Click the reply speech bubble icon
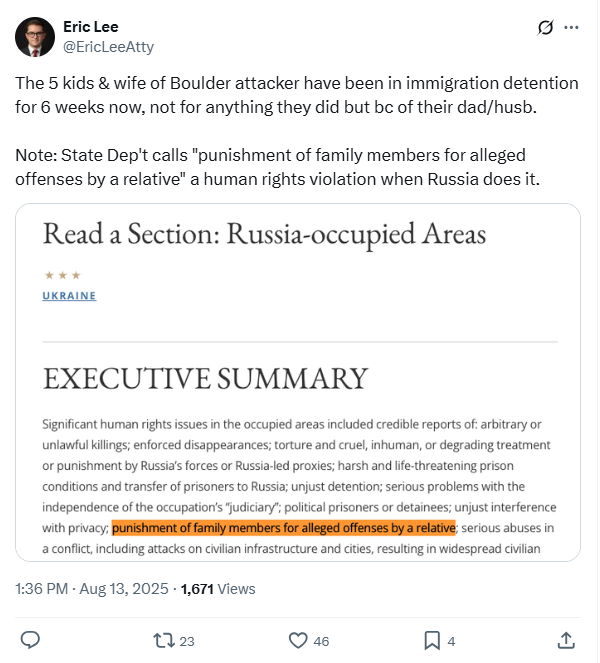Image resolution: width=600 pixels, height=663 pixels. 30,640
